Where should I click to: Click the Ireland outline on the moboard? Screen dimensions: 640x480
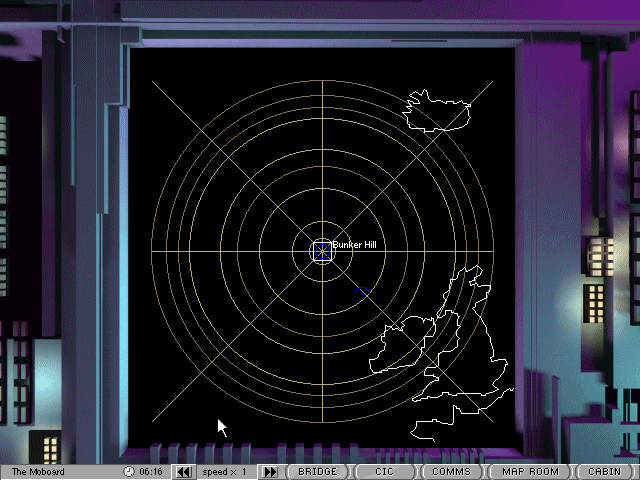402,345
